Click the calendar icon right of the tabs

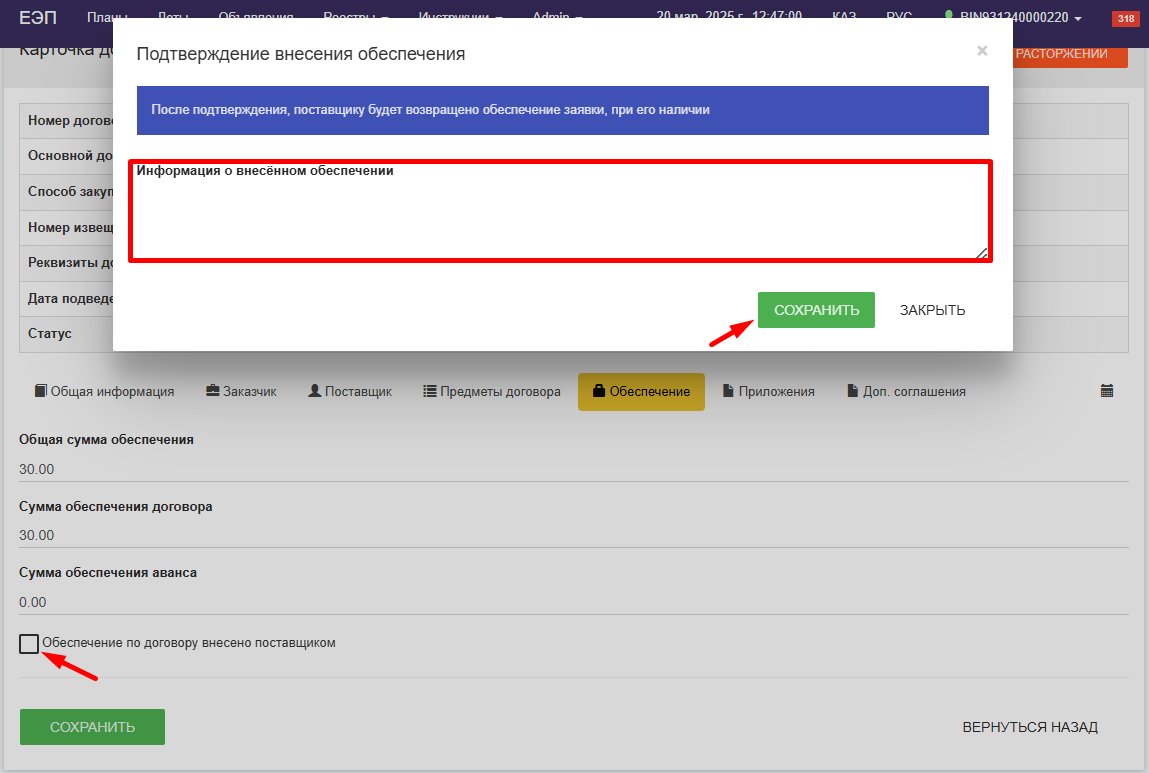[x=1107, y=392]
